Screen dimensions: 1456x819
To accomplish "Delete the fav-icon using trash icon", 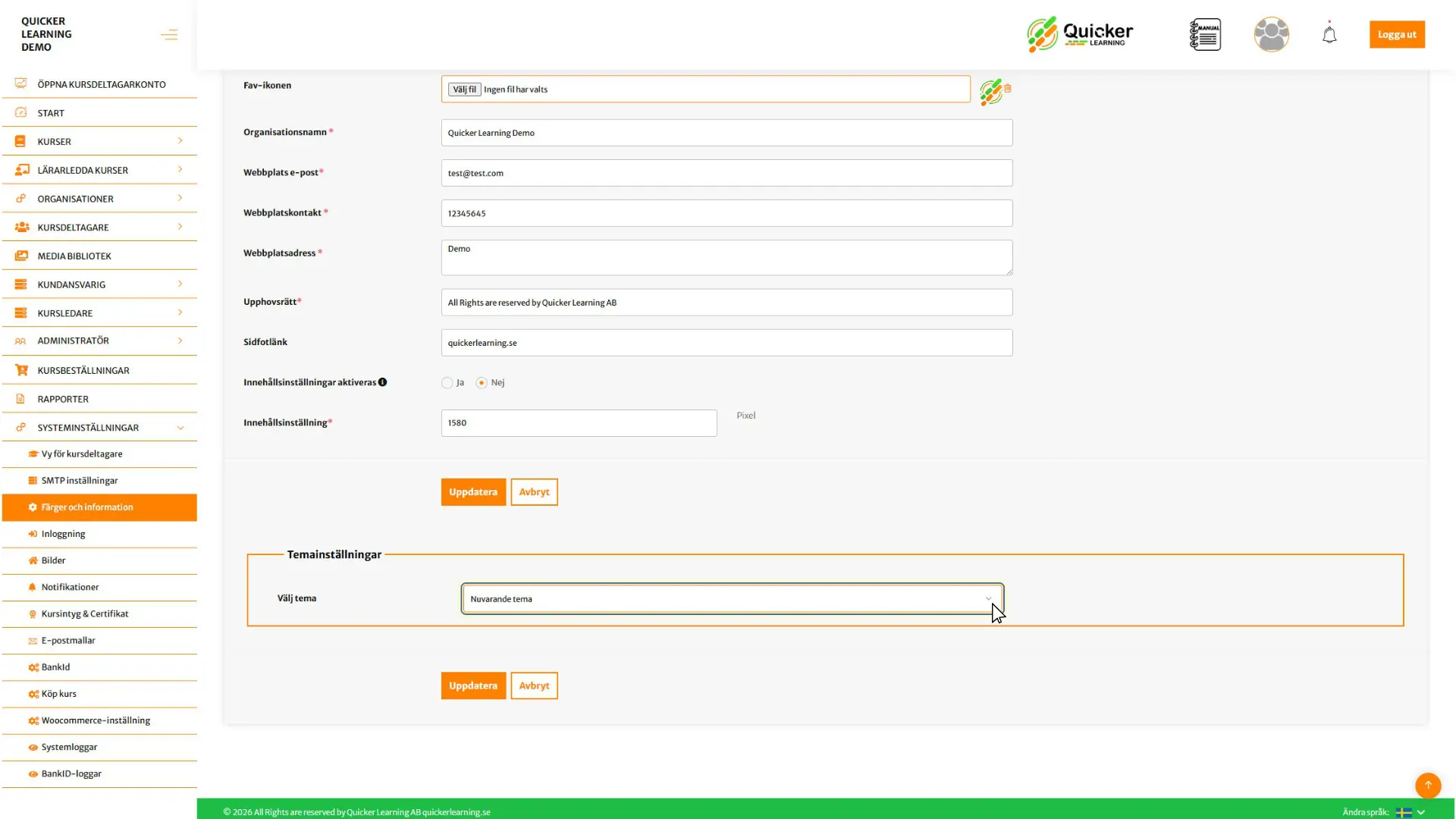I will (1007, 89).
